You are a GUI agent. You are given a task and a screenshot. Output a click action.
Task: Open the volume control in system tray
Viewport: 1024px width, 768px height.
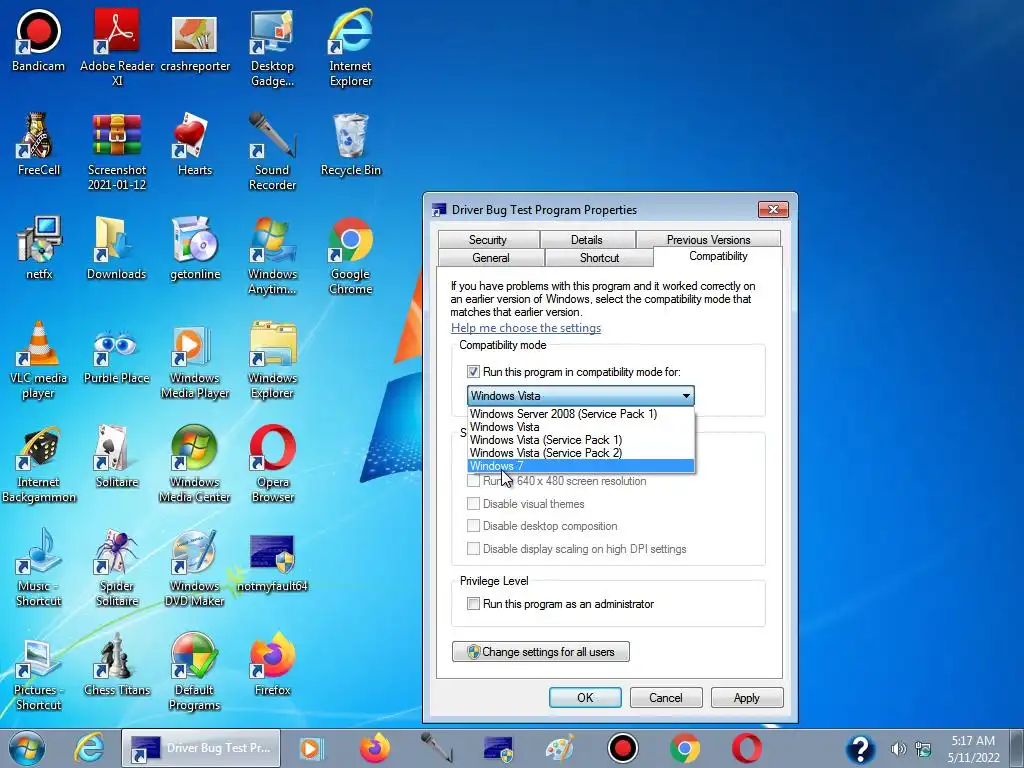click(899, 749)
